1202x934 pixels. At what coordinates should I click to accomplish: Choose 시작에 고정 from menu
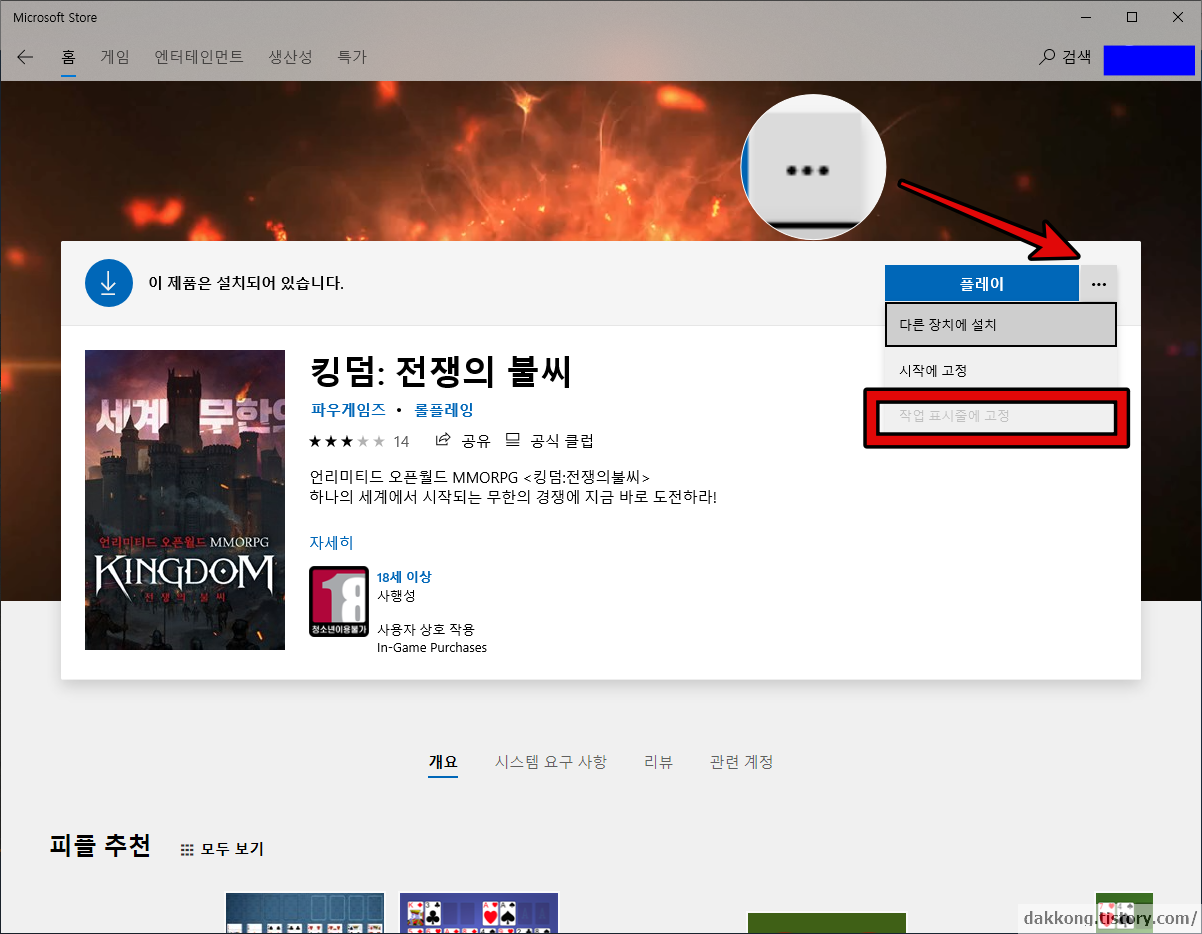click(x=1000, y=370)
